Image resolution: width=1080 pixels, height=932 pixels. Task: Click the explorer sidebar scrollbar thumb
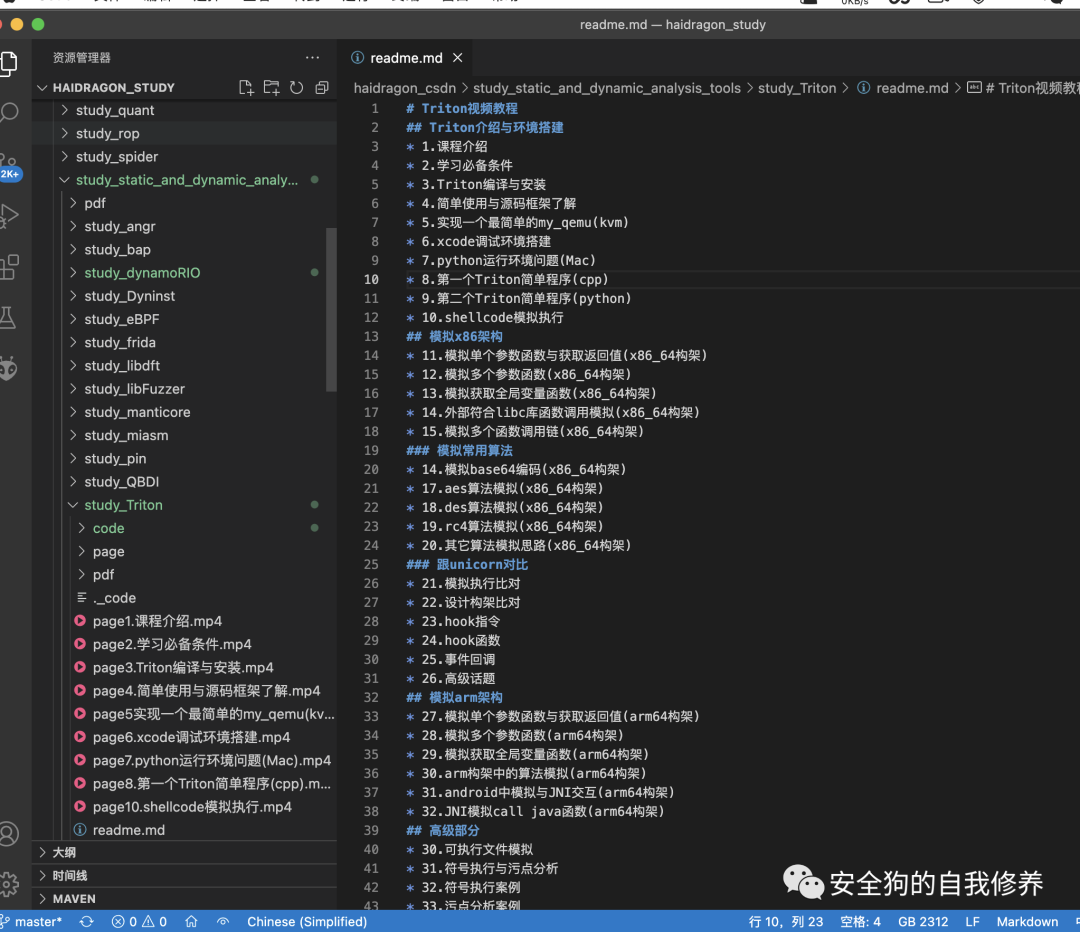pos(331,309)
